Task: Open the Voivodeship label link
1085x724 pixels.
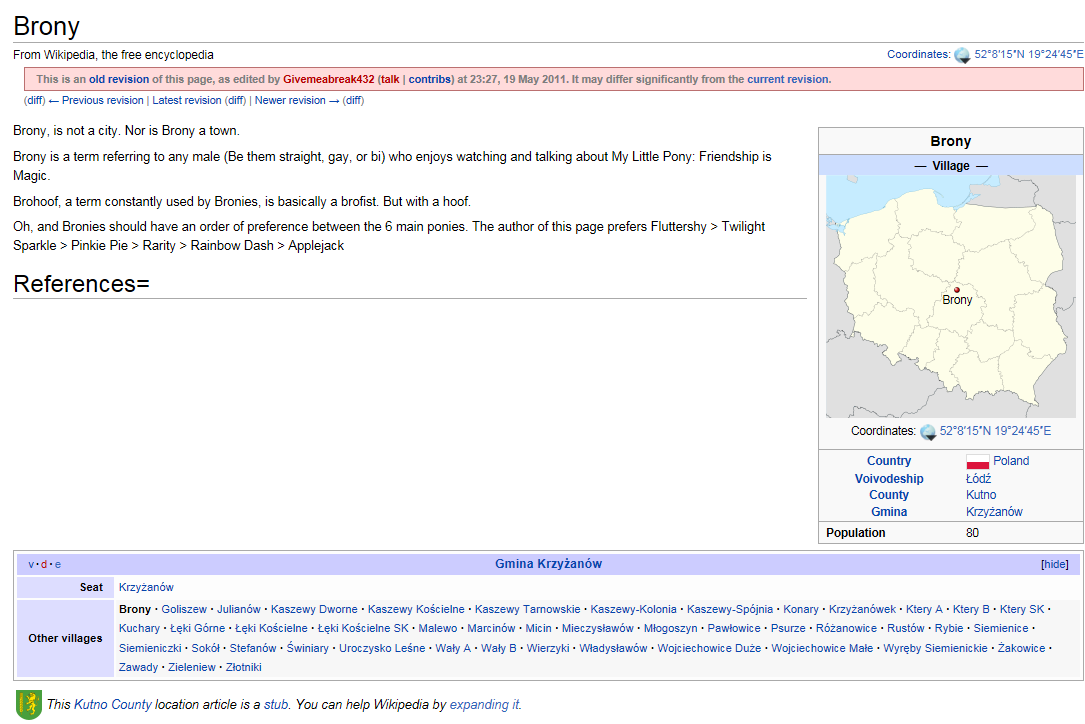Action: point(888,478)
